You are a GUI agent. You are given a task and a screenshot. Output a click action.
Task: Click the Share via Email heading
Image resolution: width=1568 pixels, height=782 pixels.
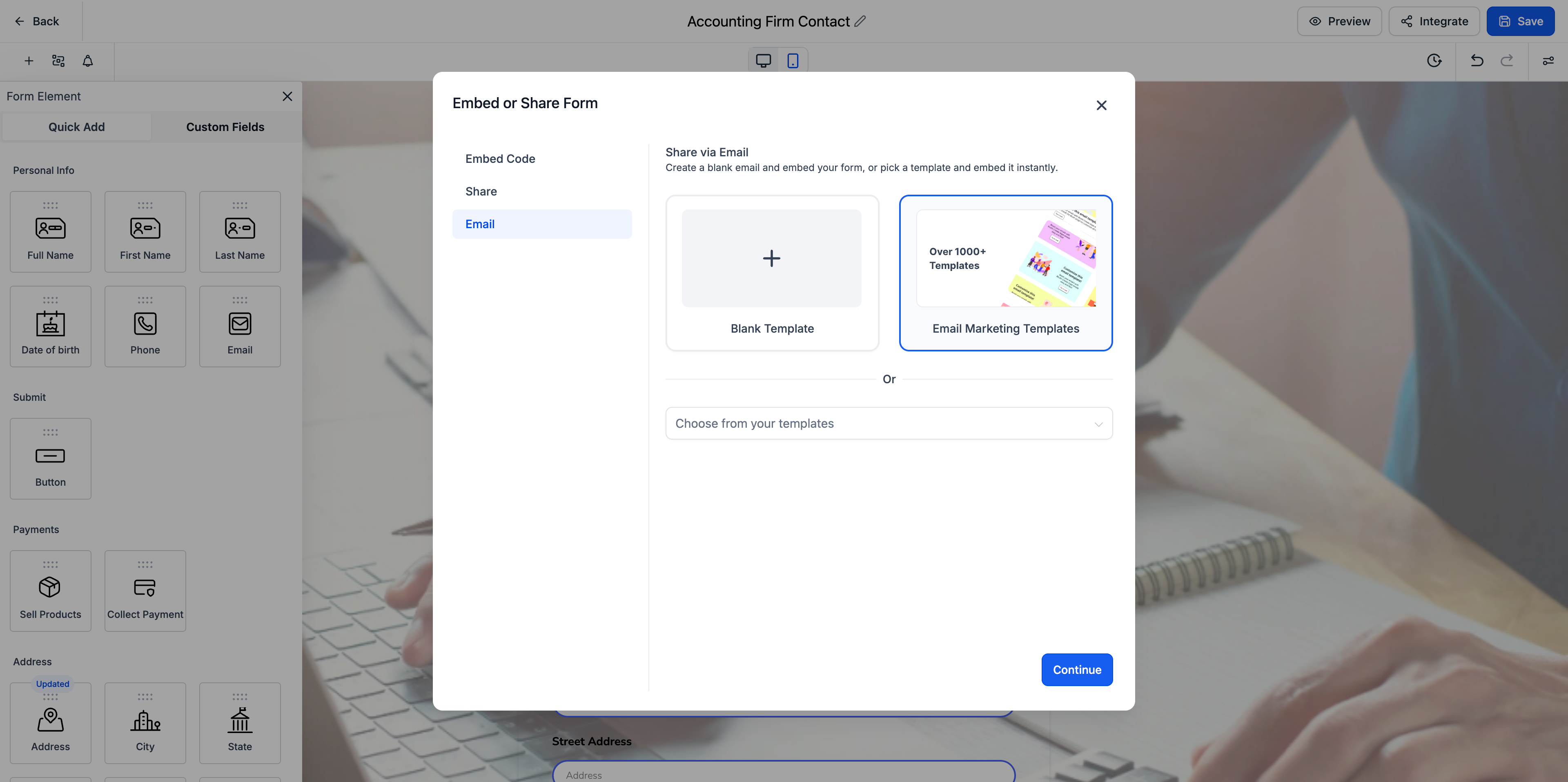pos(707,152)
